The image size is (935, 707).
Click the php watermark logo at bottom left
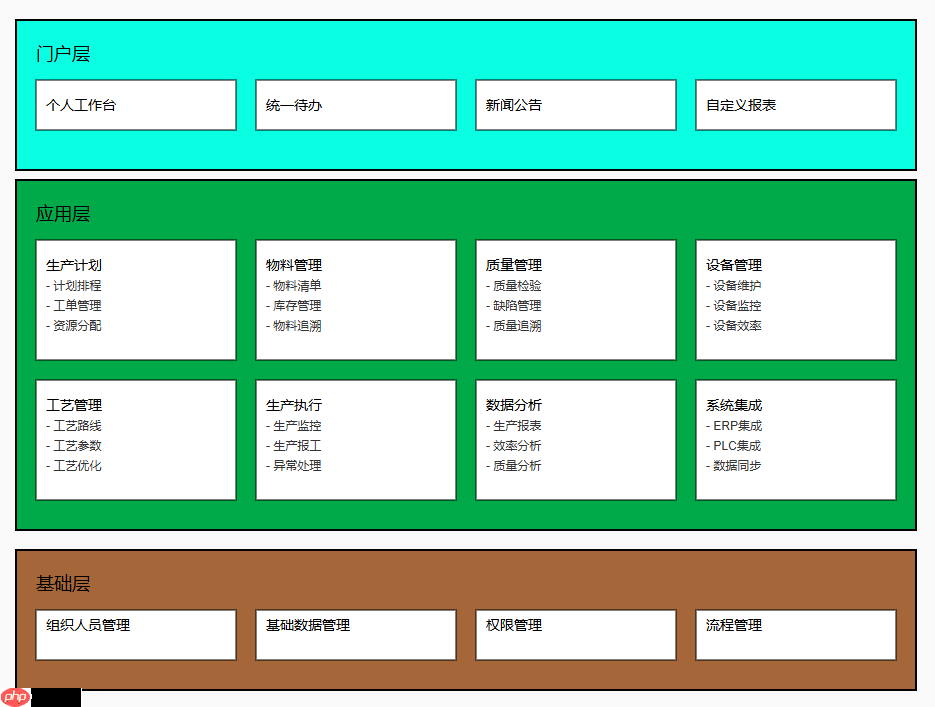(18, 696)
